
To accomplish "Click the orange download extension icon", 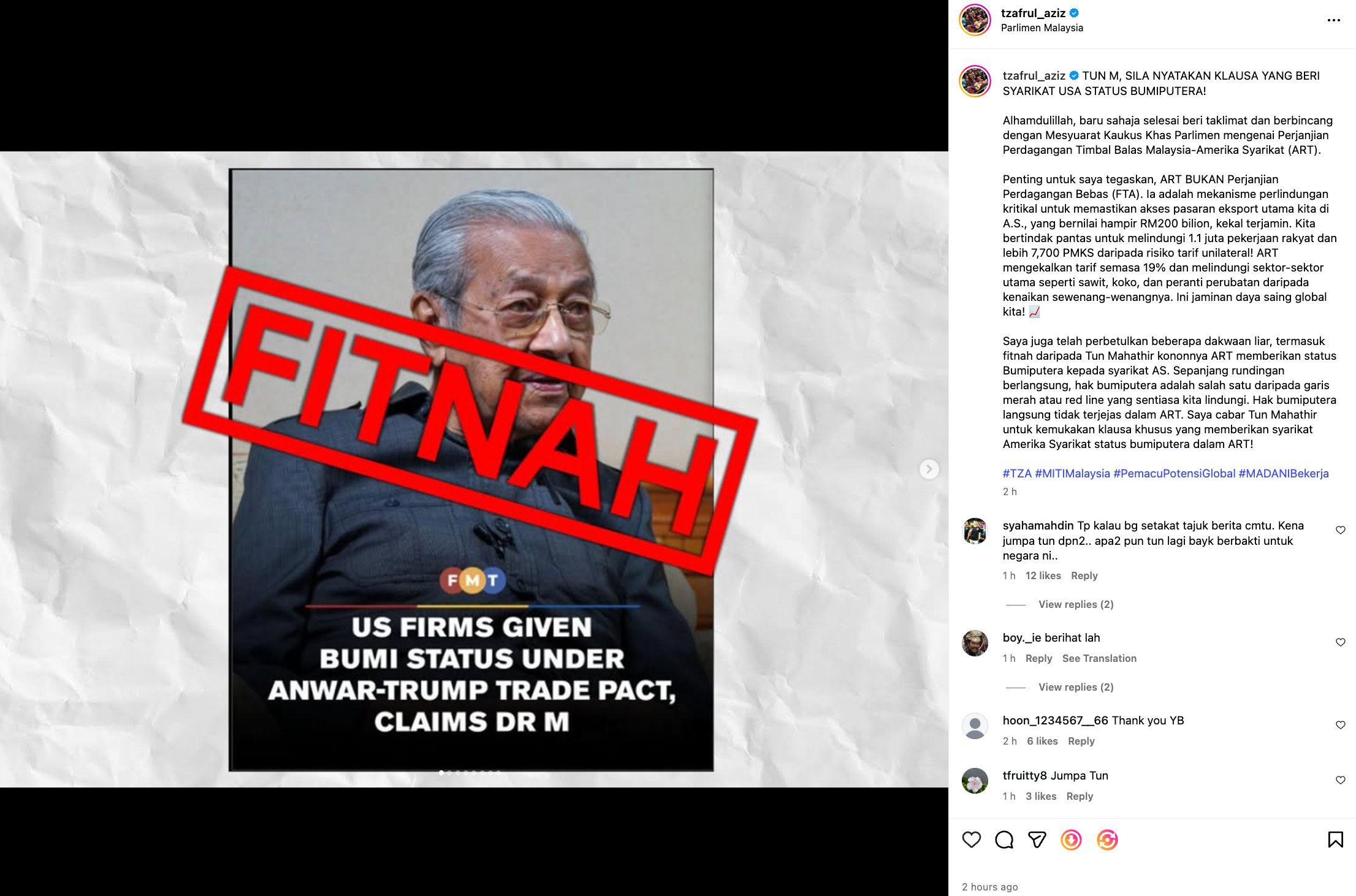I will (1072, 840).
